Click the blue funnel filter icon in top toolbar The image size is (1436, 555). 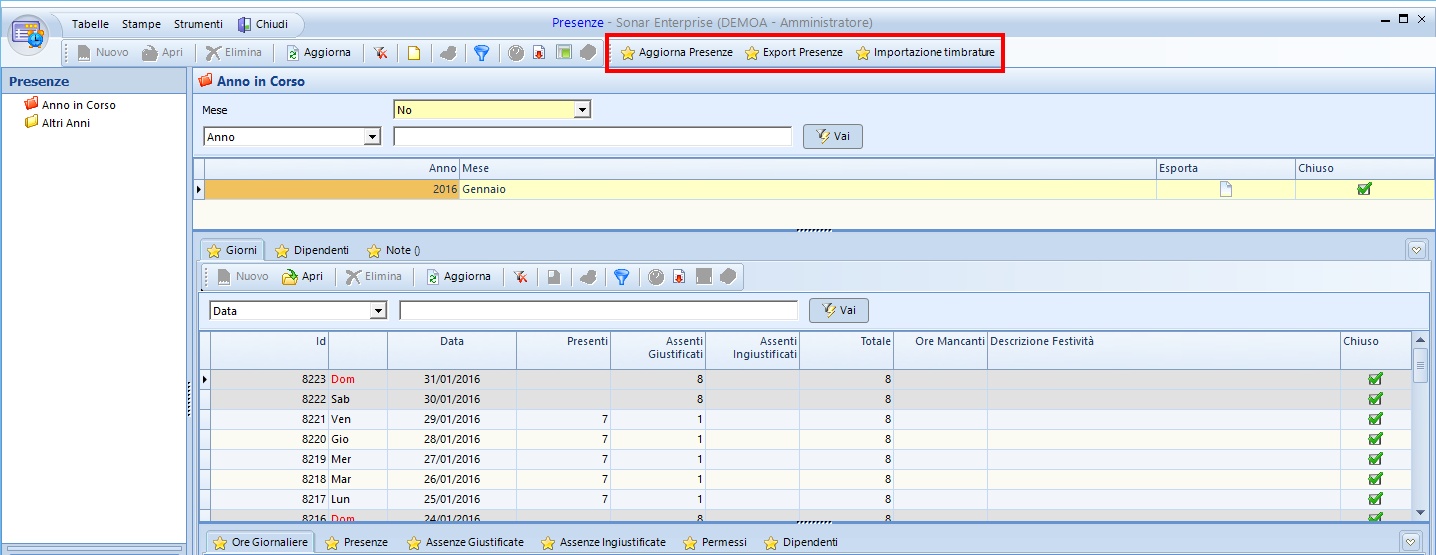click(481, 53)
